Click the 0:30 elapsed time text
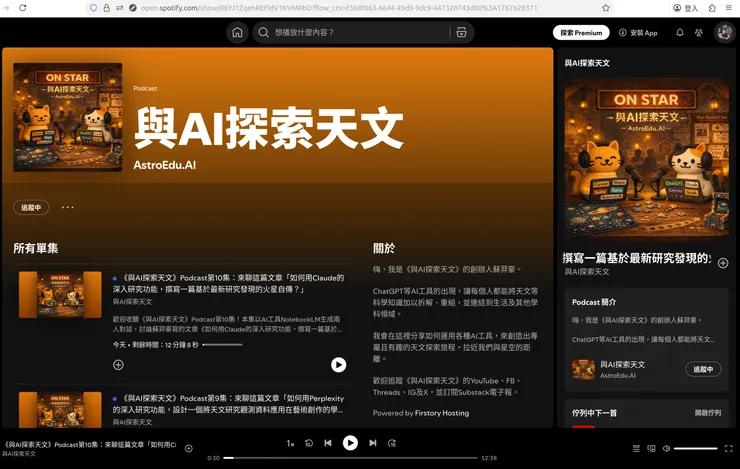The image size is (740, 469). click(x=213, y=458)
